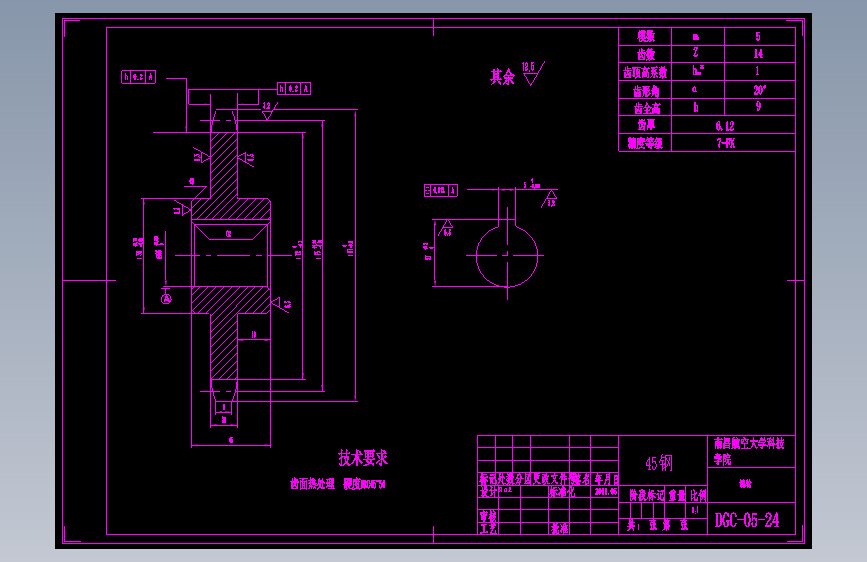867x562 pixels.
Task: Click the '阶段标记' title block cell
Action: click(646, 495)
